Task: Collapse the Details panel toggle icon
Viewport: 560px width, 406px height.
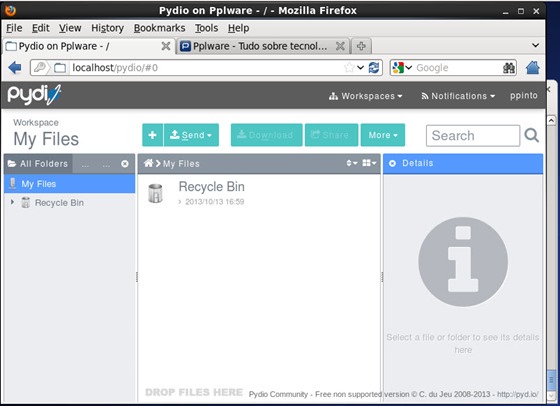Action: coord(392,164)
